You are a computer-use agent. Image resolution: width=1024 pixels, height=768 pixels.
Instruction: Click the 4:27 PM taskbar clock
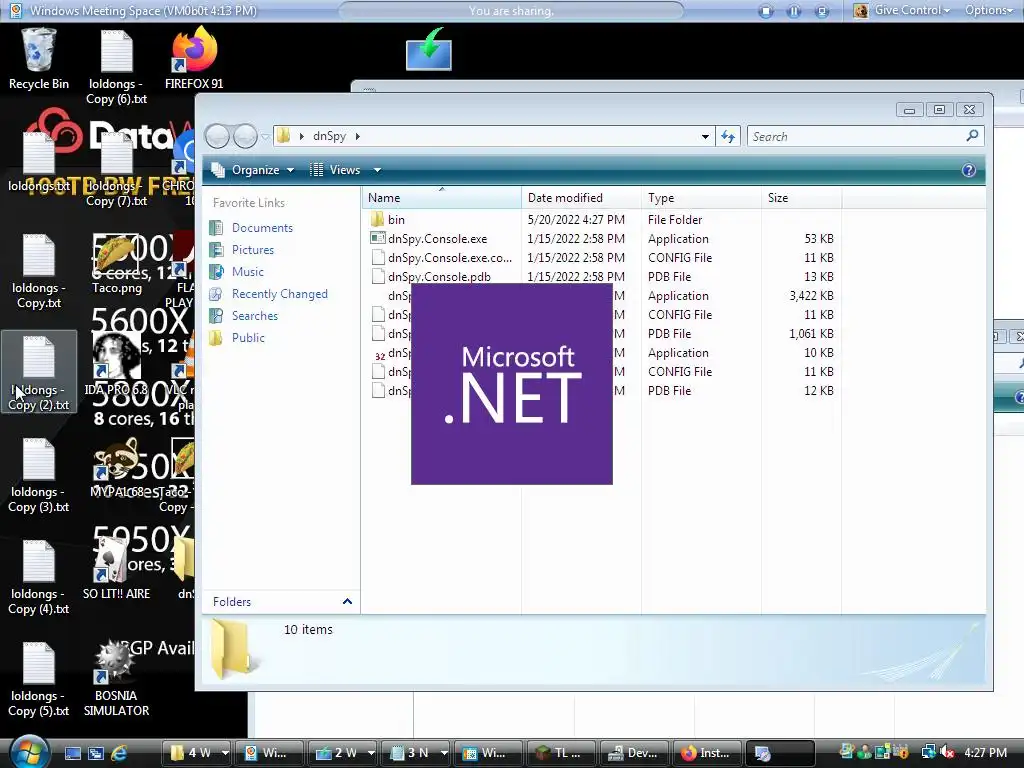click(985, 753)
